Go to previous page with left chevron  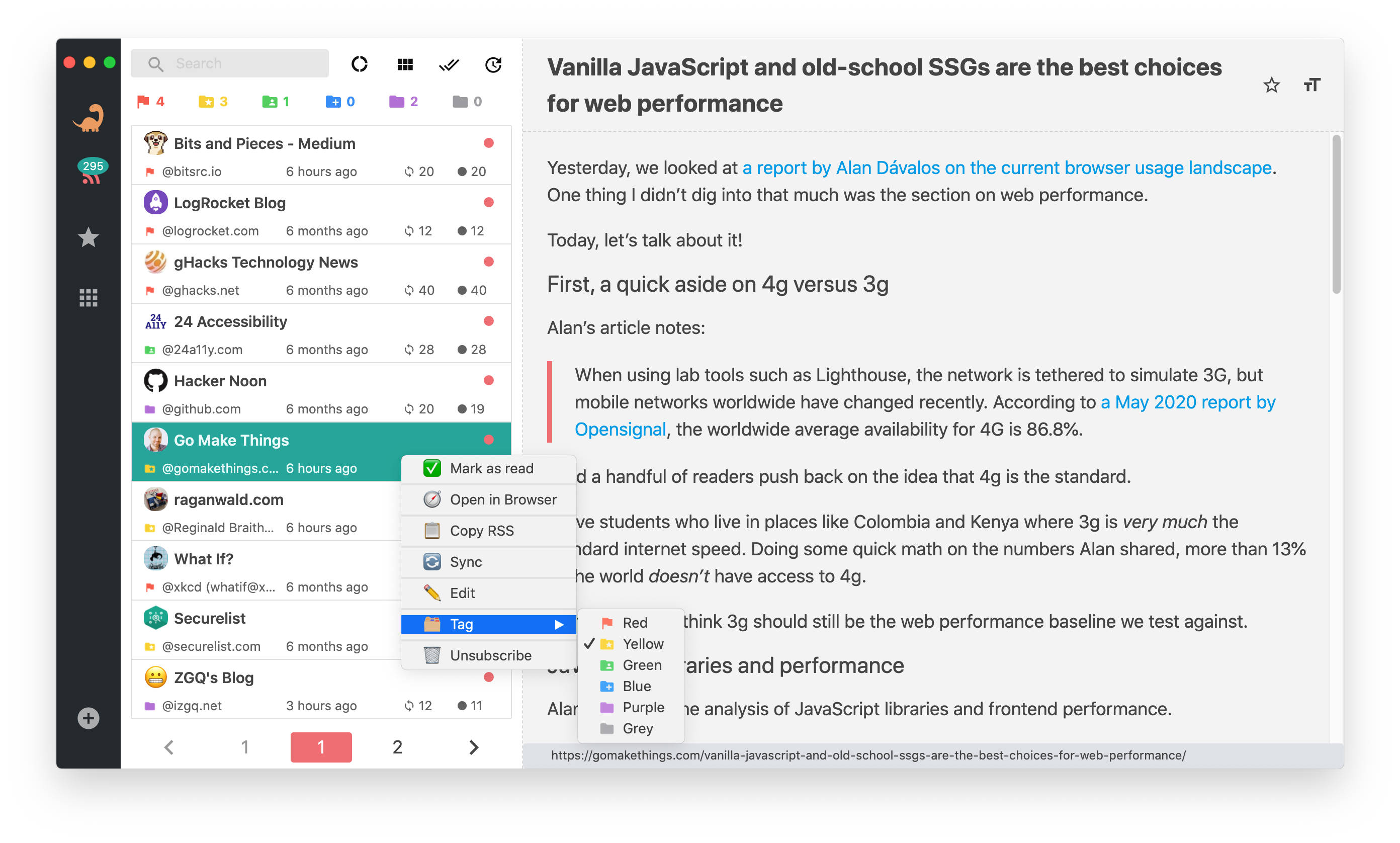coord(168,747)
